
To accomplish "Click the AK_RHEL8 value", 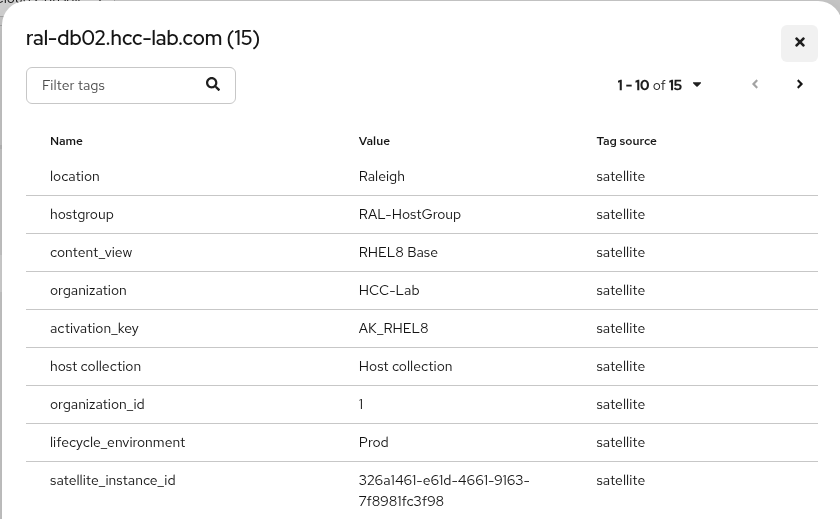I will 393,328.
